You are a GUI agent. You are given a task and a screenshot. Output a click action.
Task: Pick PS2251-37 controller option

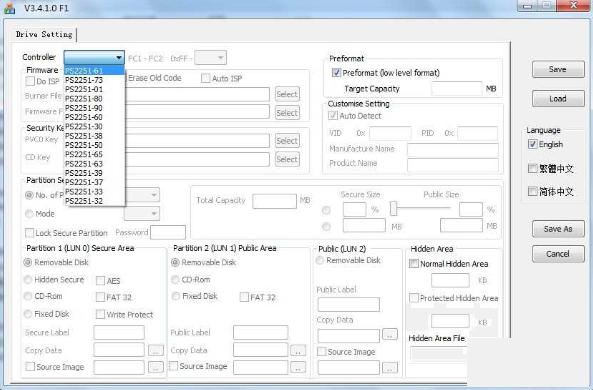pyautogui.click(x=94, y=182)
